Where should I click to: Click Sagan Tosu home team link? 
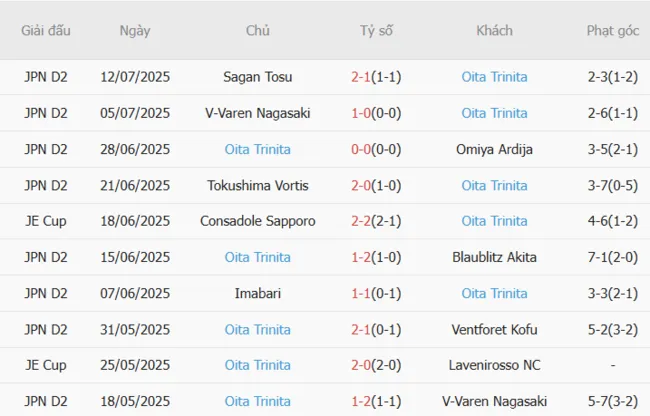pyautogui.click(x=258, y=77)
